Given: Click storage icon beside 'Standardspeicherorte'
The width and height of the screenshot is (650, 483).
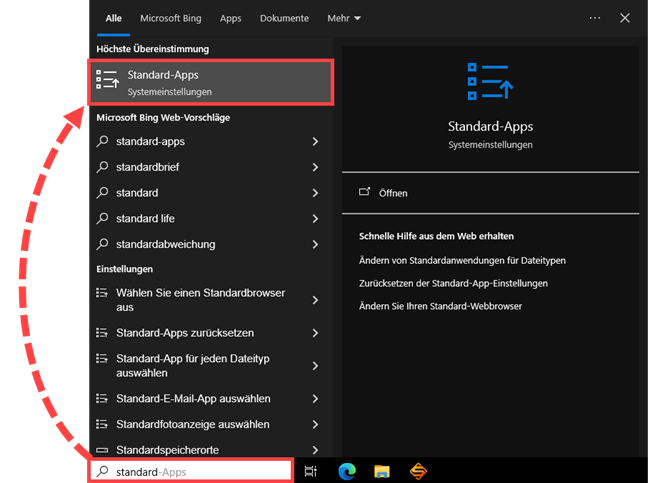Looking at the screenshot, I should coord(102,450).
